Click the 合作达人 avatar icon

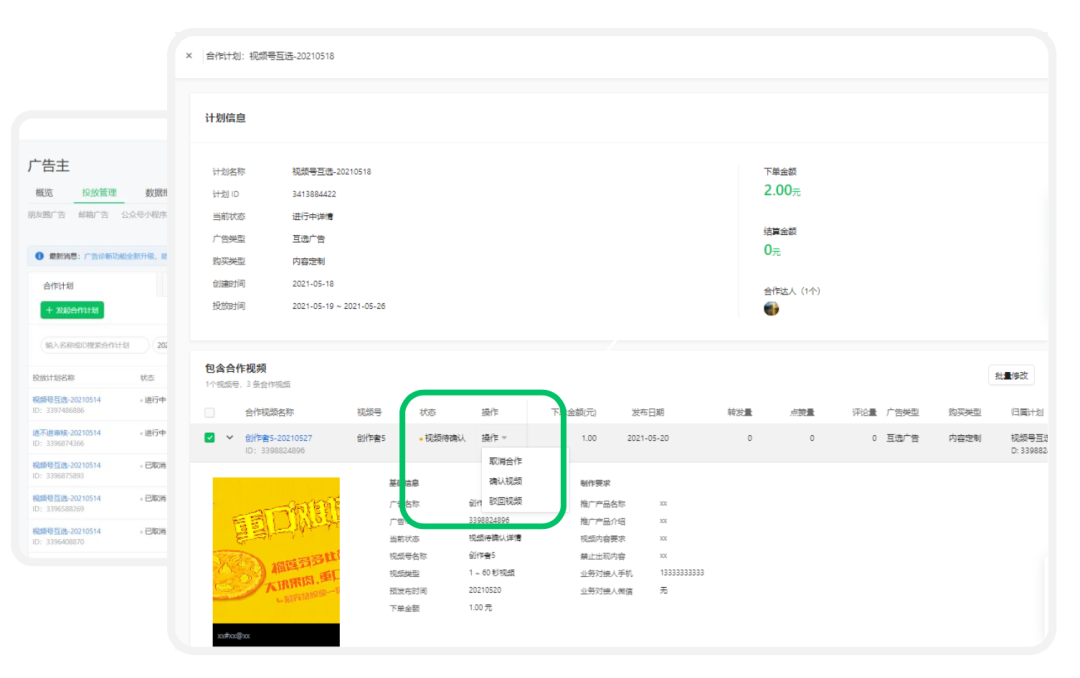coord(771,308)
